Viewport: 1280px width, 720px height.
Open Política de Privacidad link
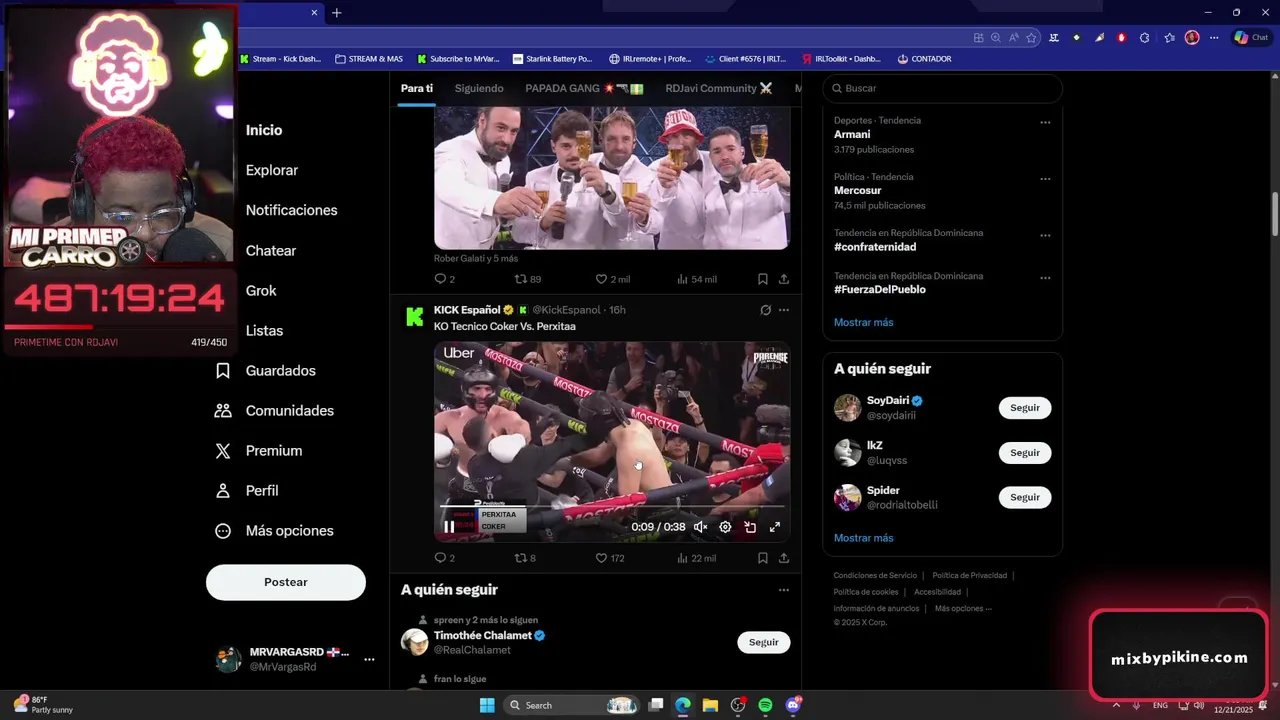969,576
